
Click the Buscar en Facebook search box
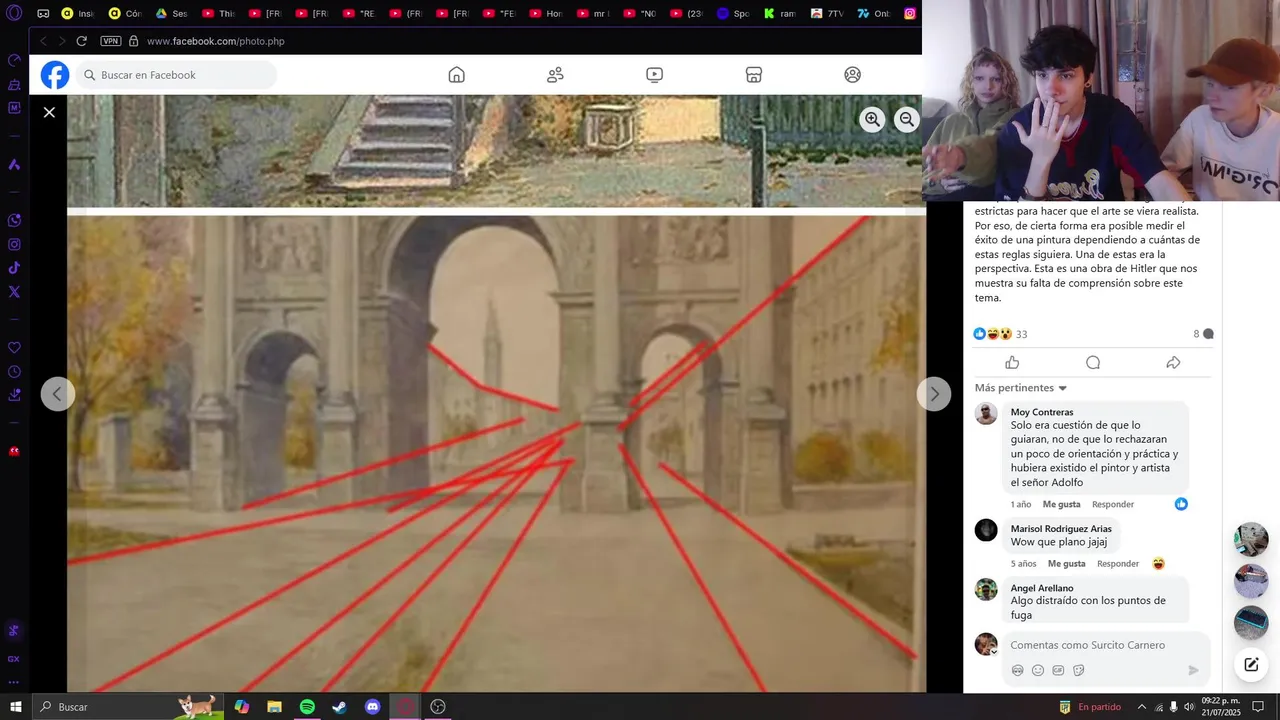[176, 75]
